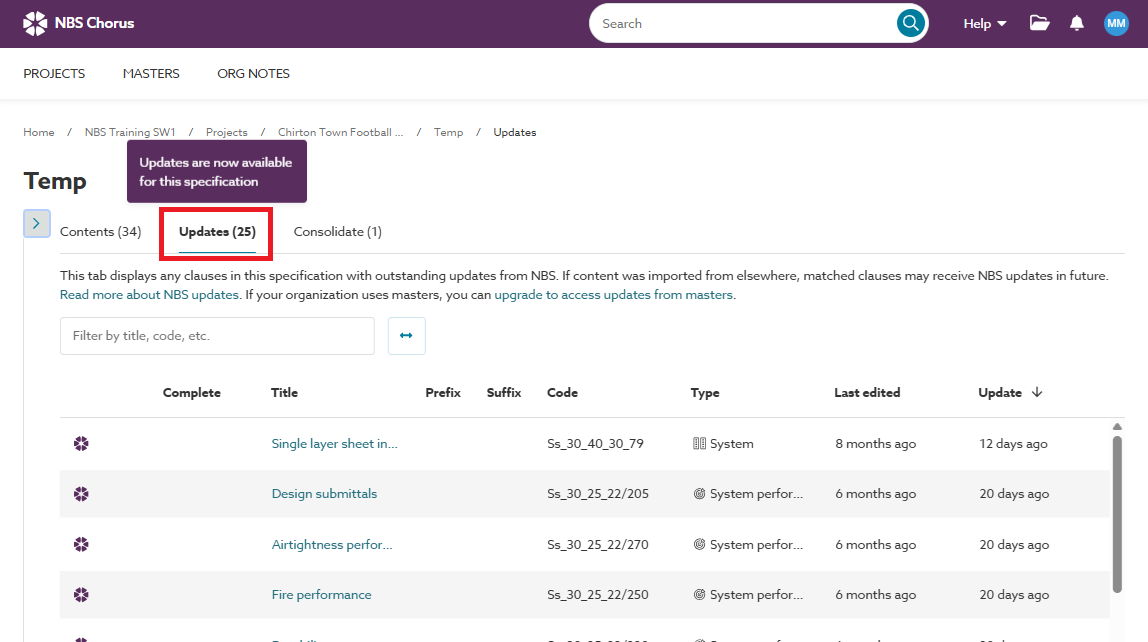Image resolution: width=1148 pixels, height=642 pixels.
Task: Expand the left side panel chevron
Action: [36, 223]
